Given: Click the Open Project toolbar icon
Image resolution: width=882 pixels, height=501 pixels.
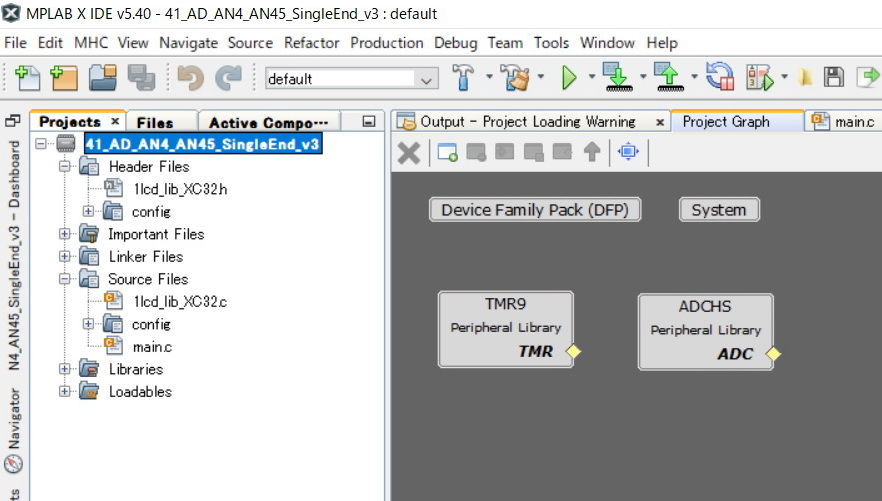Looking at the screenshot, I should point(103,78).
